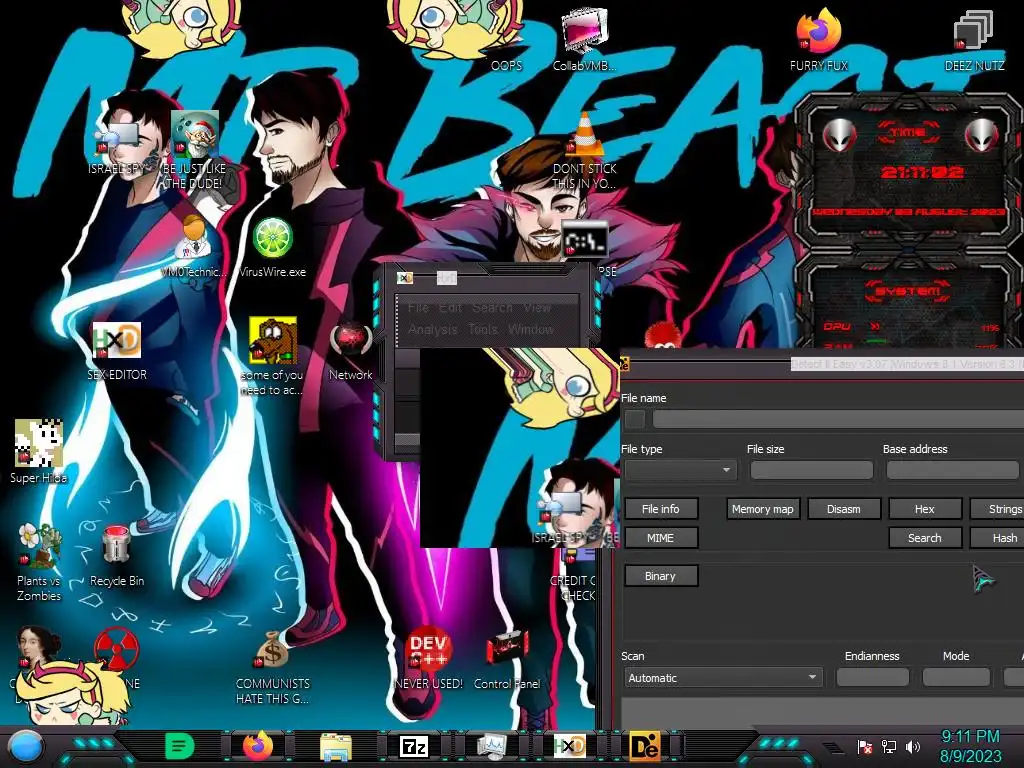
Task: Open the Tools menu in HxD
Action: pos(483,329)
